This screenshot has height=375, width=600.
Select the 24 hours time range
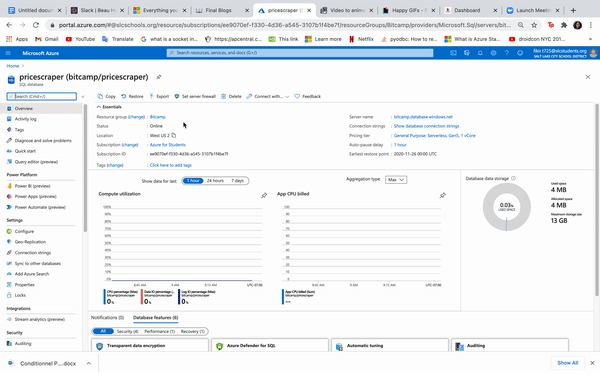coord(215,181)
